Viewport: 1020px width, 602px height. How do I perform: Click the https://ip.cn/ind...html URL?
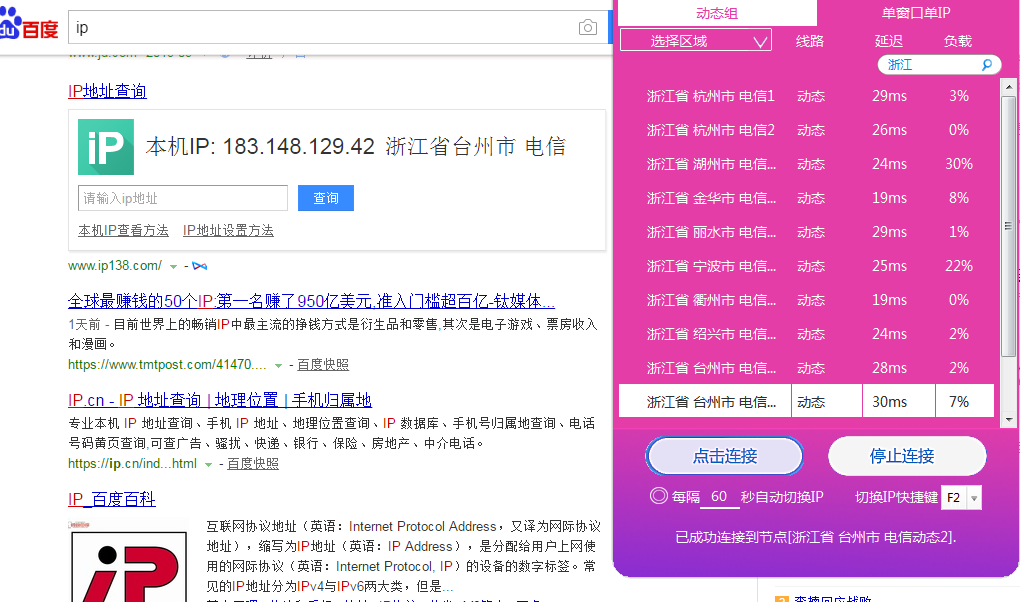[133, 464]
